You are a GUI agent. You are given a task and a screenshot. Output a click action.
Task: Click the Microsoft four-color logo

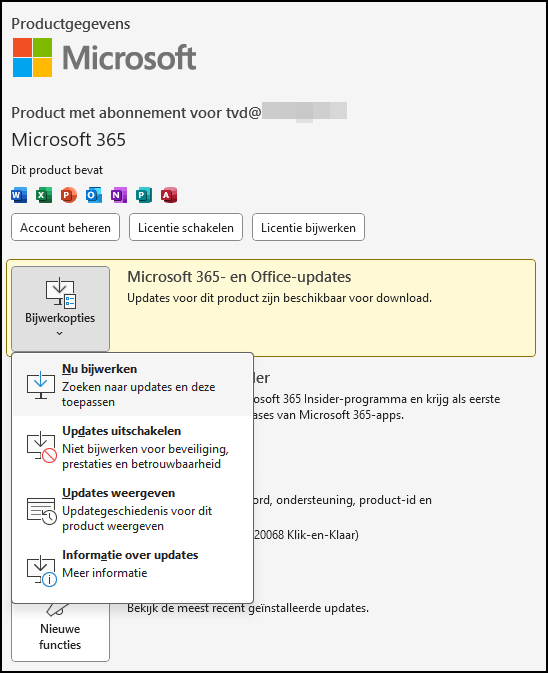(33, 58)
